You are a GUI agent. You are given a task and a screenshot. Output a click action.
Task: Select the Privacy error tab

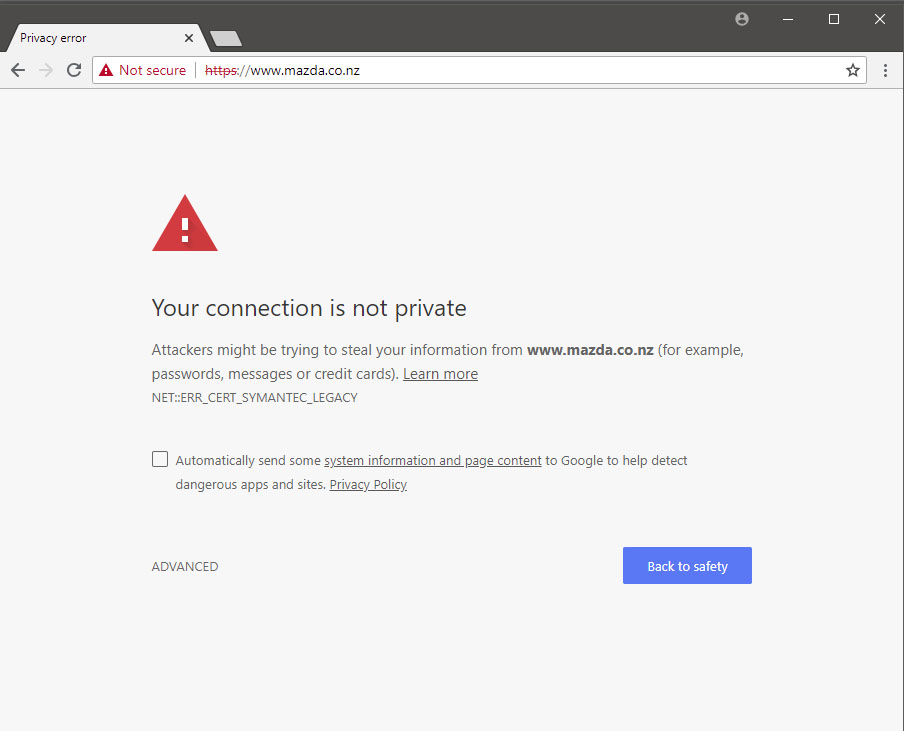pyautogui.click(x=107, y=38)
